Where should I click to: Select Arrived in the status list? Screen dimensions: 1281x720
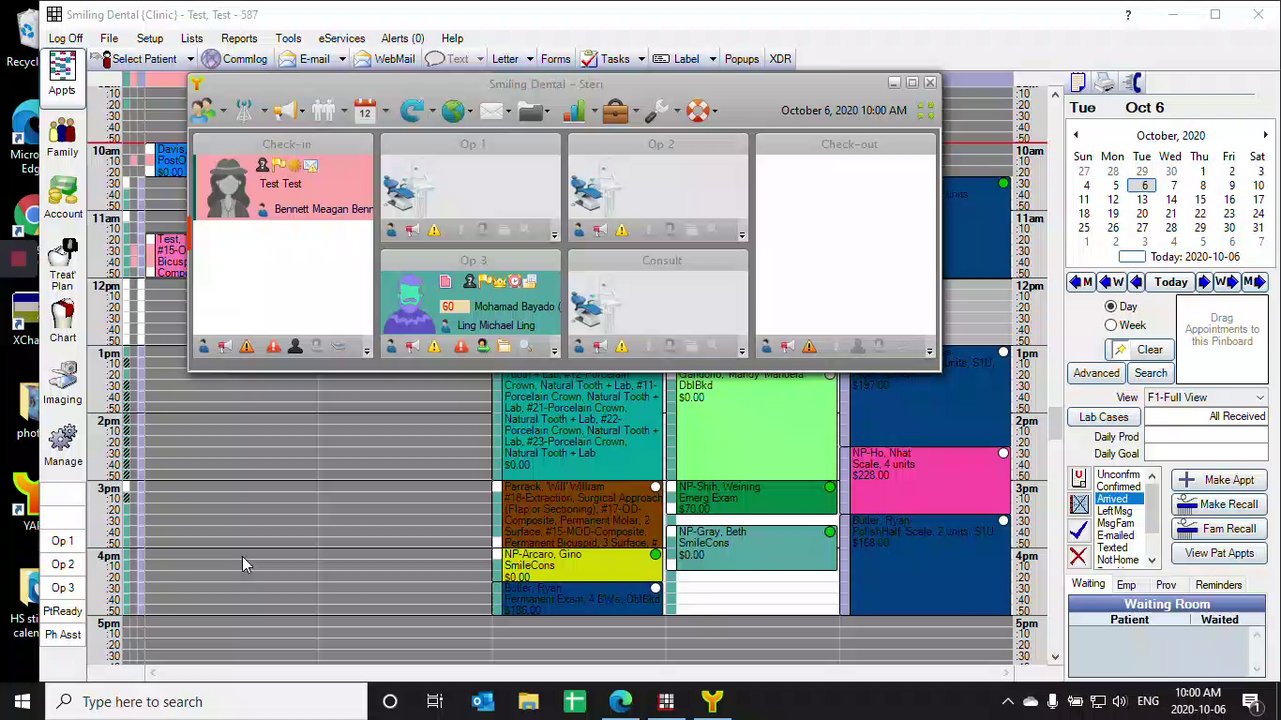(x=1118, y=499)
